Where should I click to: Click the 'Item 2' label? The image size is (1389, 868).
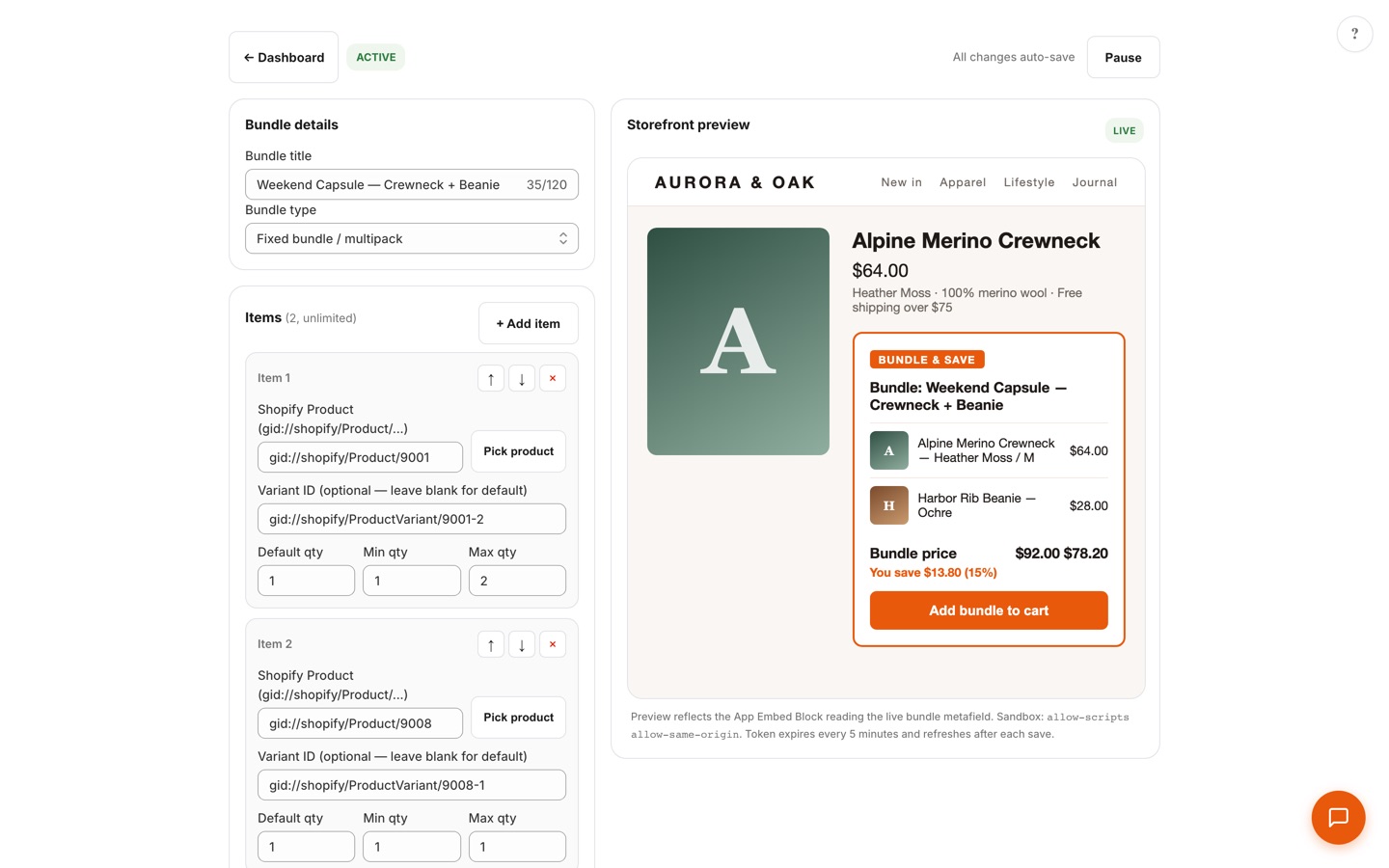(275, 644)
